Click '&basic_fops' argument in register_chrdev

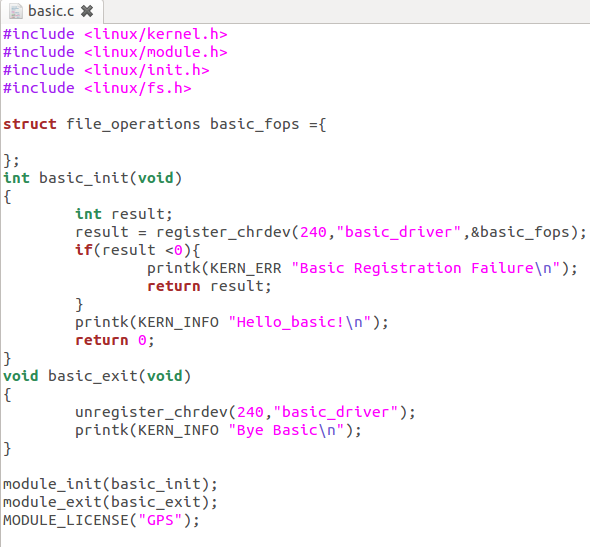coord(520,232)
